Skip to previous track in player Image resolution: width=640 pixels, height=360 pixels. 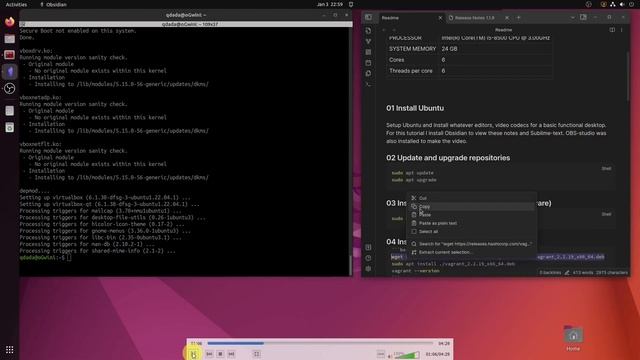pyautogui.click(x=209, y=354)
